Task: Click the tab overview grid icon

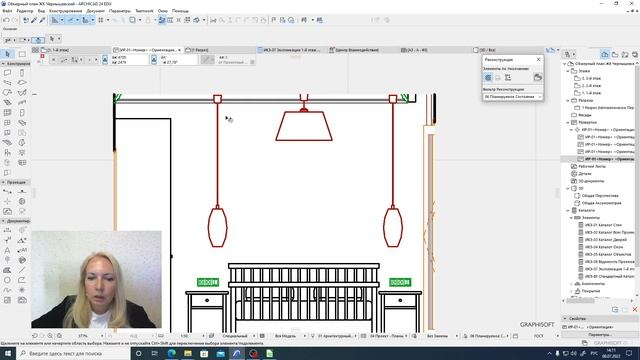Action: (36, 50)
